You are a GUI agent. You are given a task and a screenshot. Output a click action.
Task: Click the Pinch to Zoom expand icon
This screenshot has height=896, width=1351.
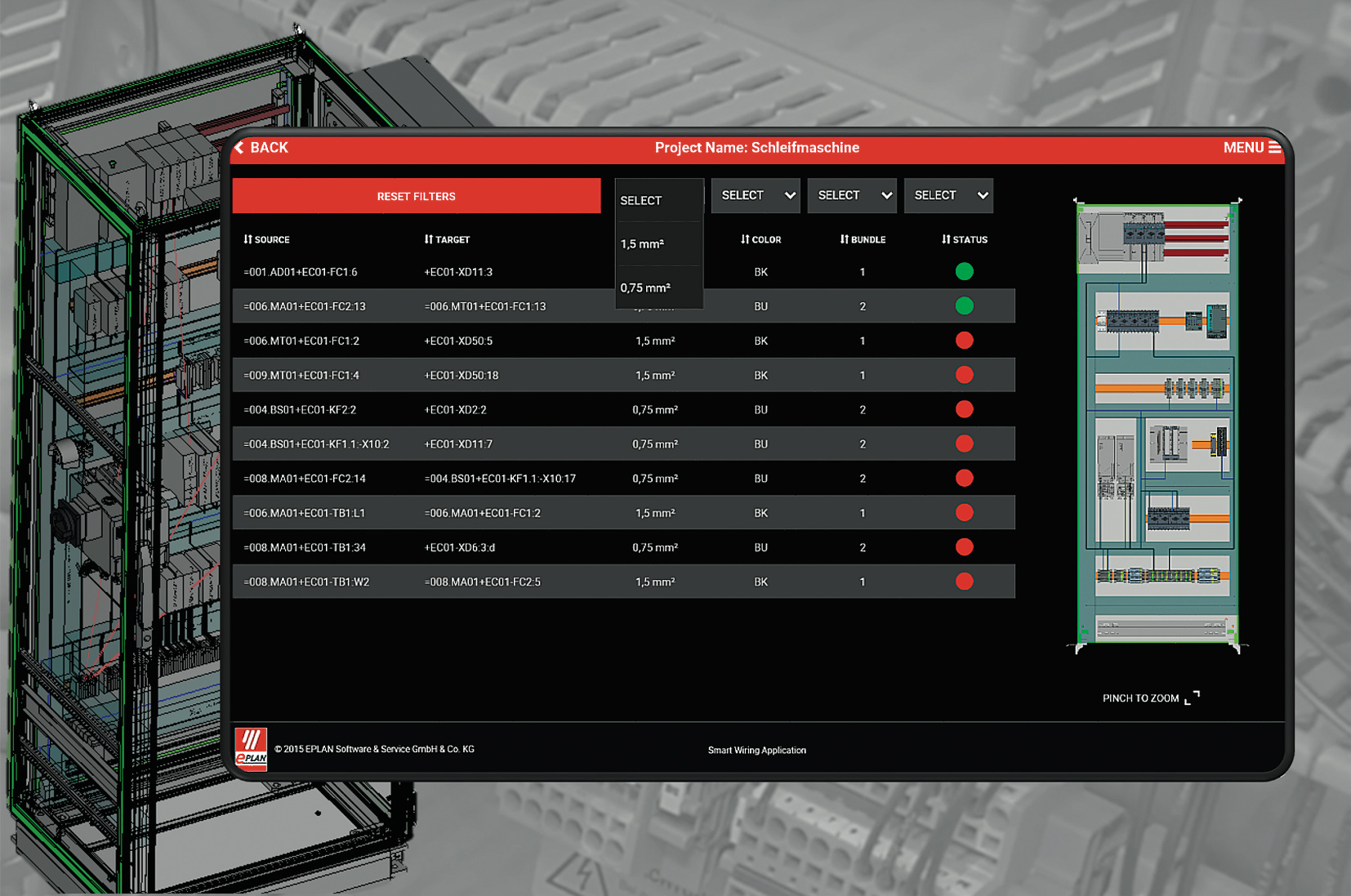tap(1192, 698)
